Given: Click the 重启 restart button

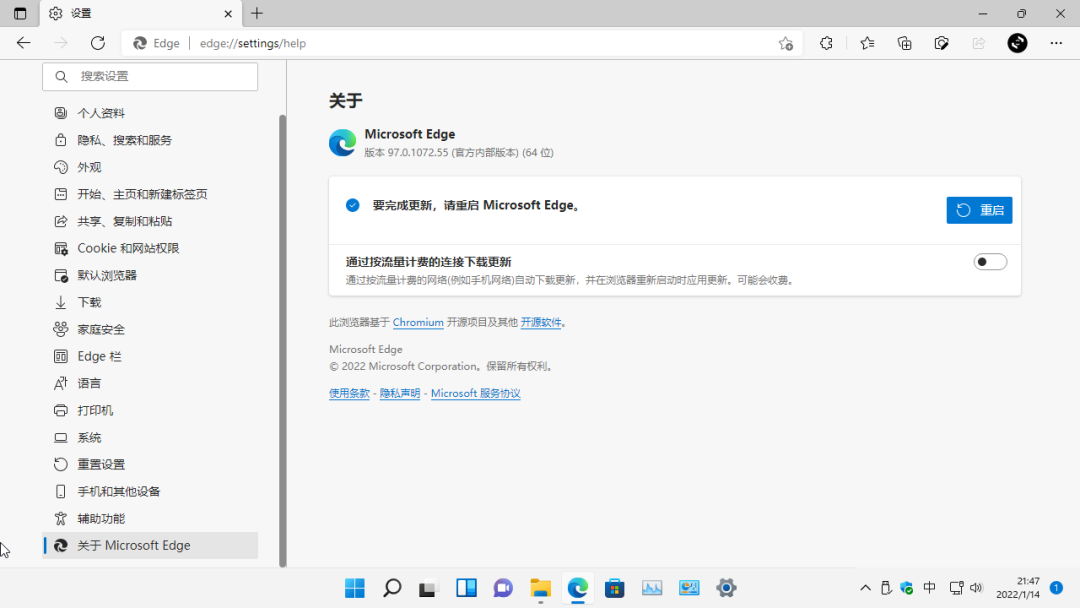Looking at the screenshot, I should pos(979,210).
